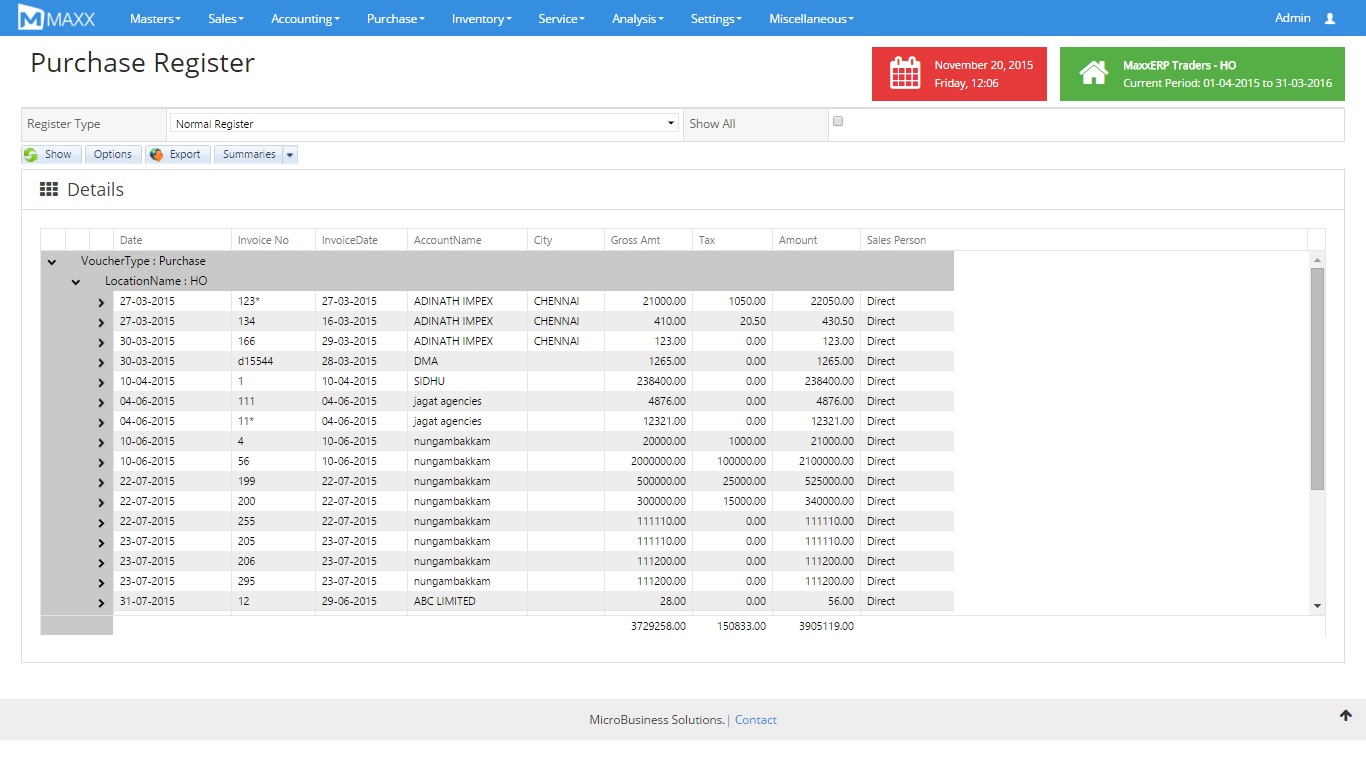The height and width of the screenshot is (768, 1366).
Task: Click the green refresh Show icon
Action: (31, 155)
